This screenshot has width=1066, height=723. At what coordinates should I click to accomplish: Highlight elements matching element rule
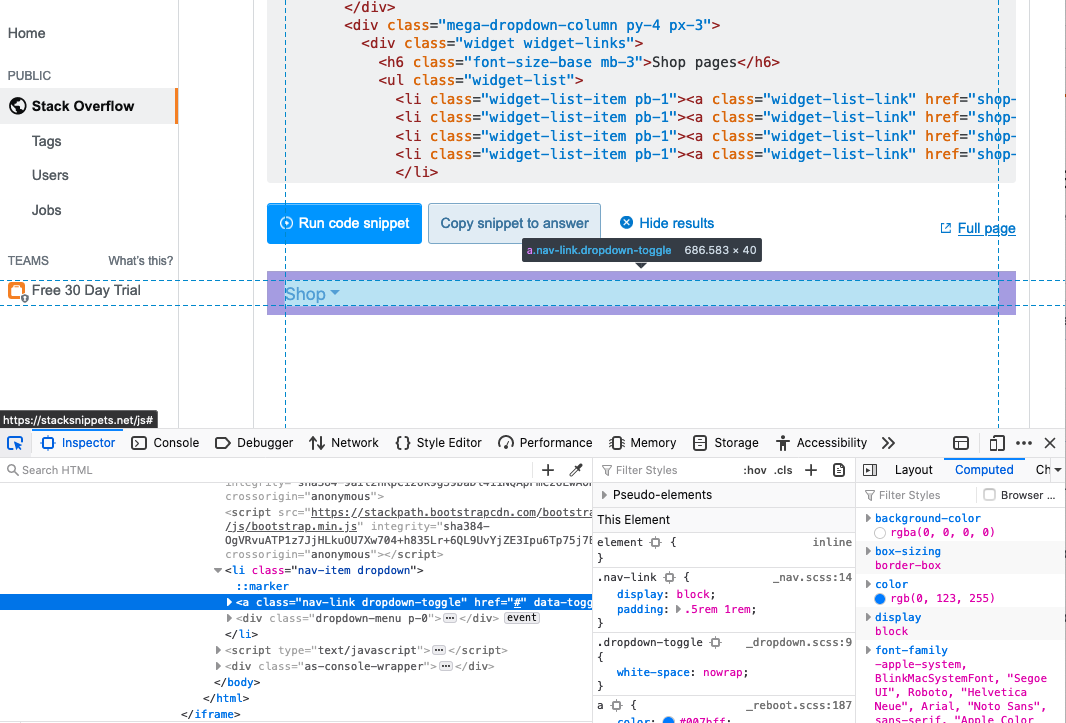point(655,542)
